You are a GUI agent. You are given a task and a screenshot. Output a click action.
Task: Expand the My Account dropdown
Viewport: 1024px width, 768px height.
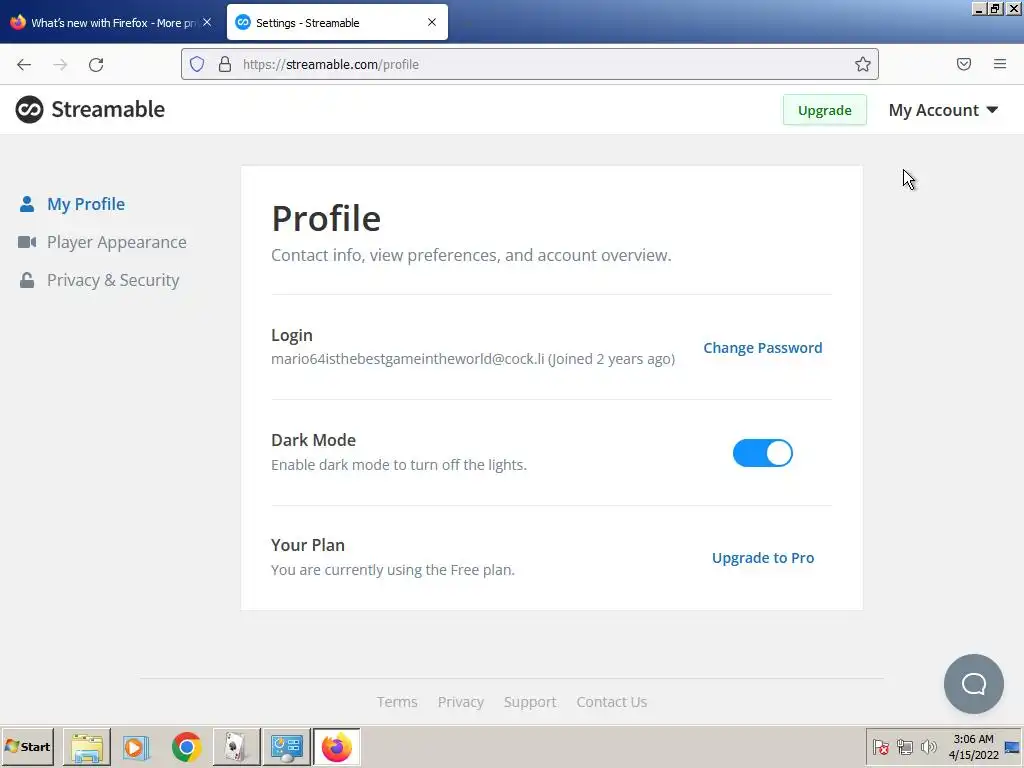pyautogui.click(x=944, y=110)
